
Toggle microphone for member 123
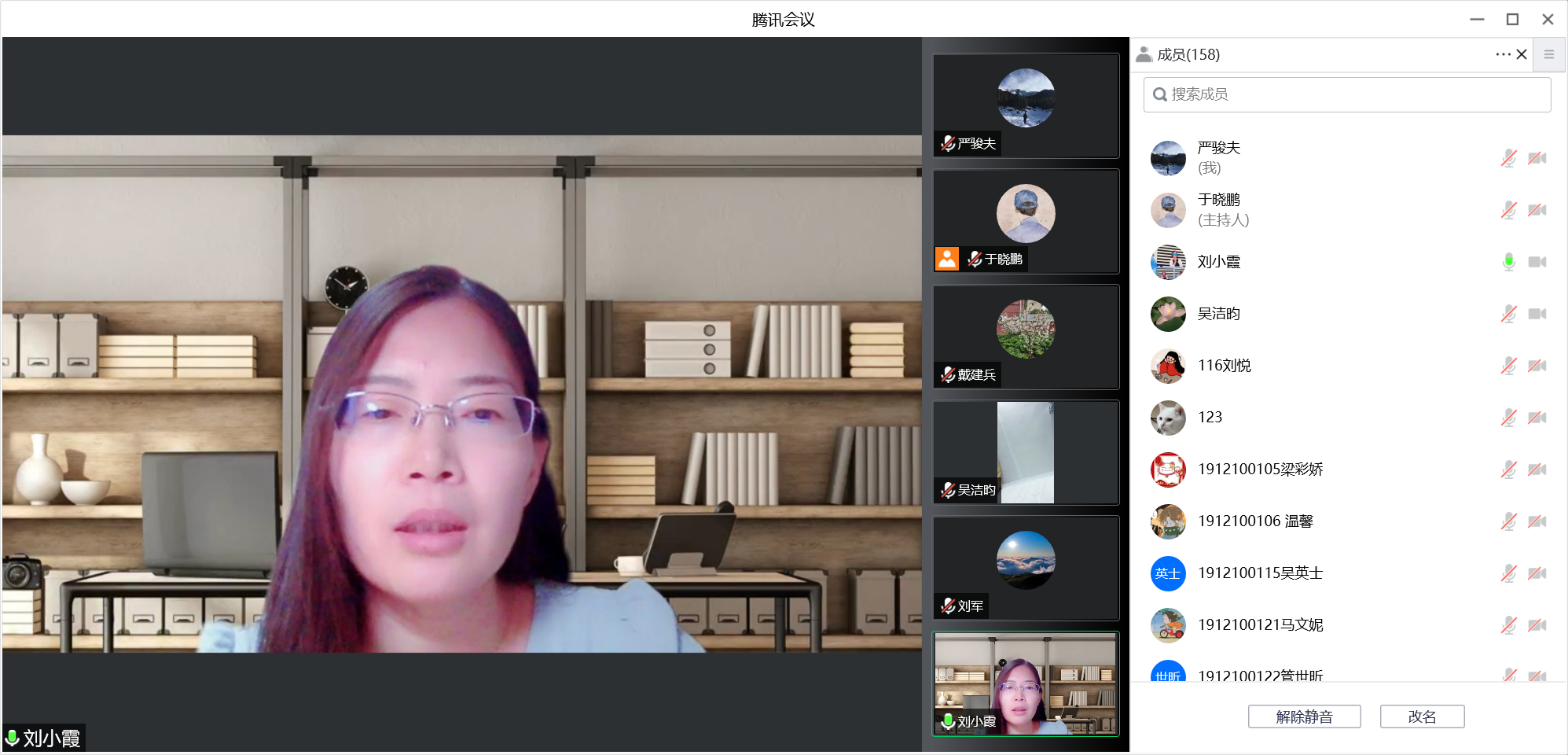pyautogui.click(x=1508, y=418)
